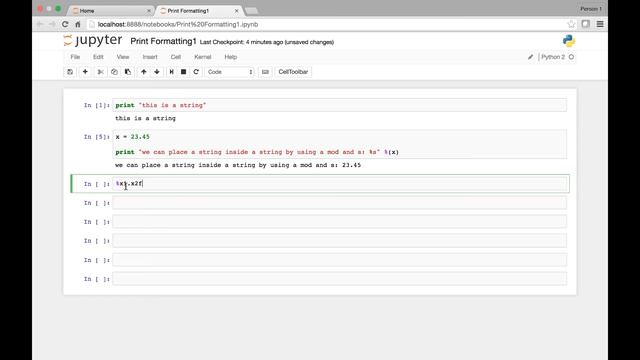Image resolution: width=640 pixels, height=360 pixels.
Task: Click the cell with x = 23.45
Action: (340, 144)
